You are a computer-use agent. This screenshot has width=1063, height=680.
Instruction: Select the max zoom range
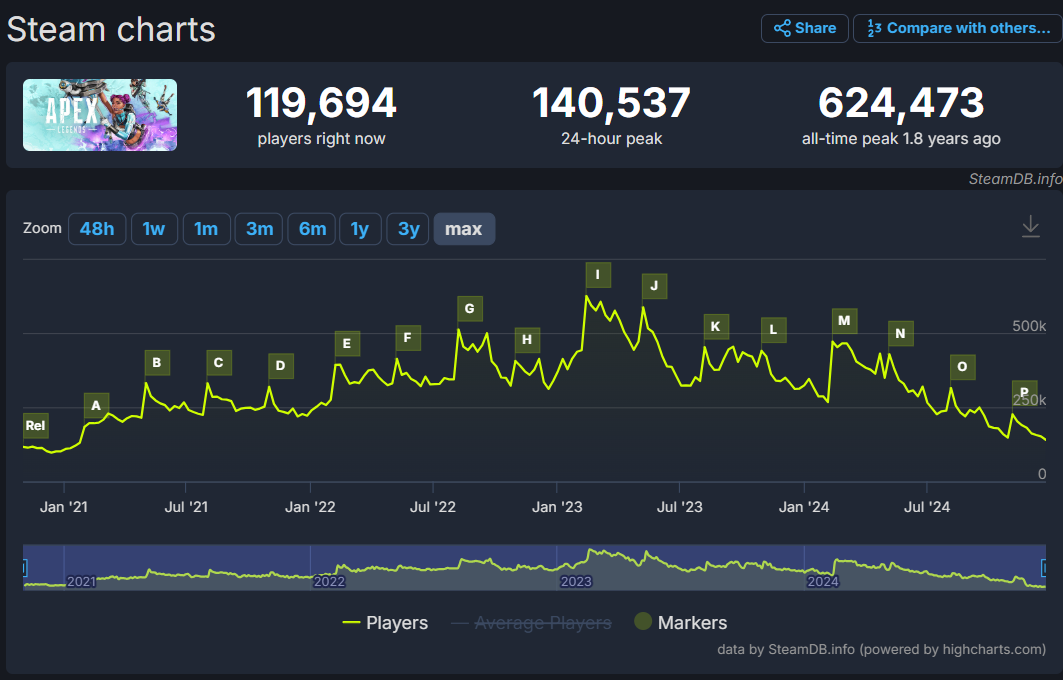[x=464, y=229]
